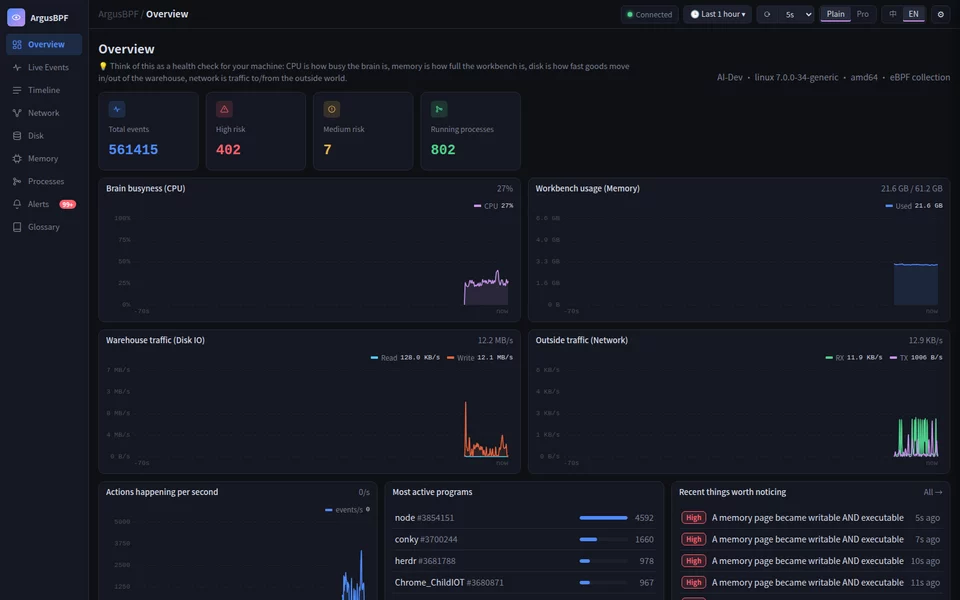Click the Total events pulse icon
The height and width of the screenshot is (600, 960).
click(117, 109)
